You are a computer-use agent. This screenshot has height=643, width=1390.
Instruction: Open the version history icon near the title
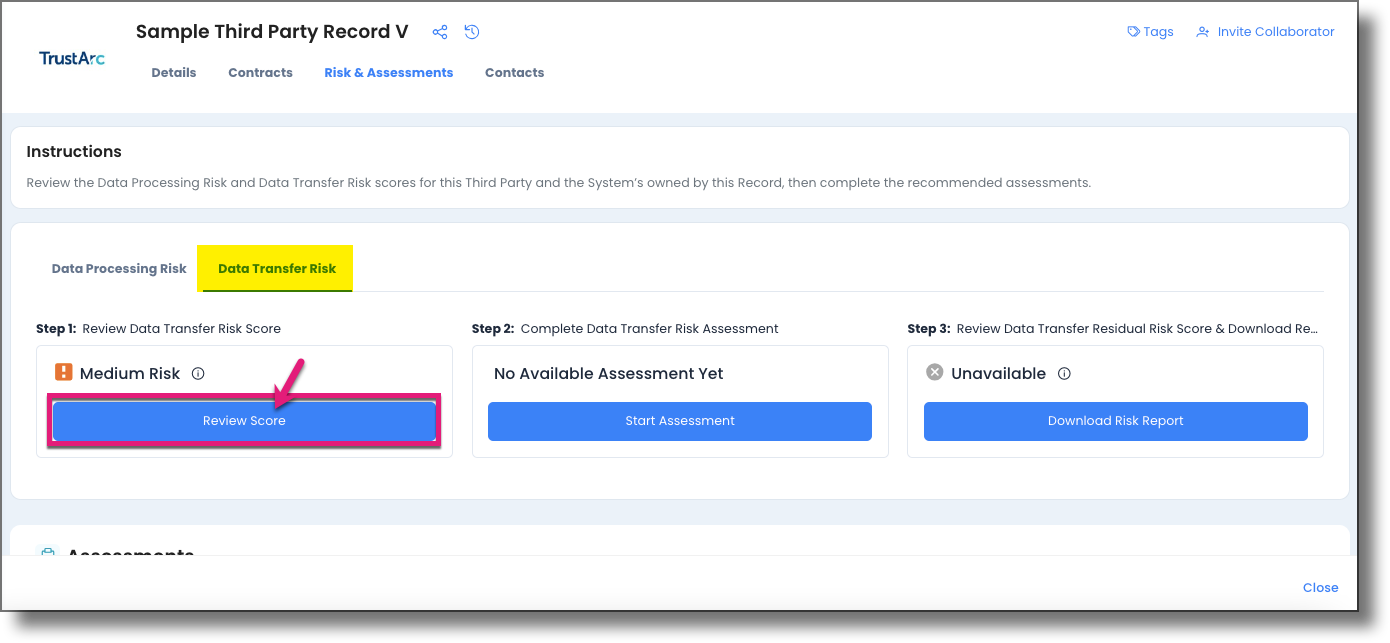pos(471,31)
